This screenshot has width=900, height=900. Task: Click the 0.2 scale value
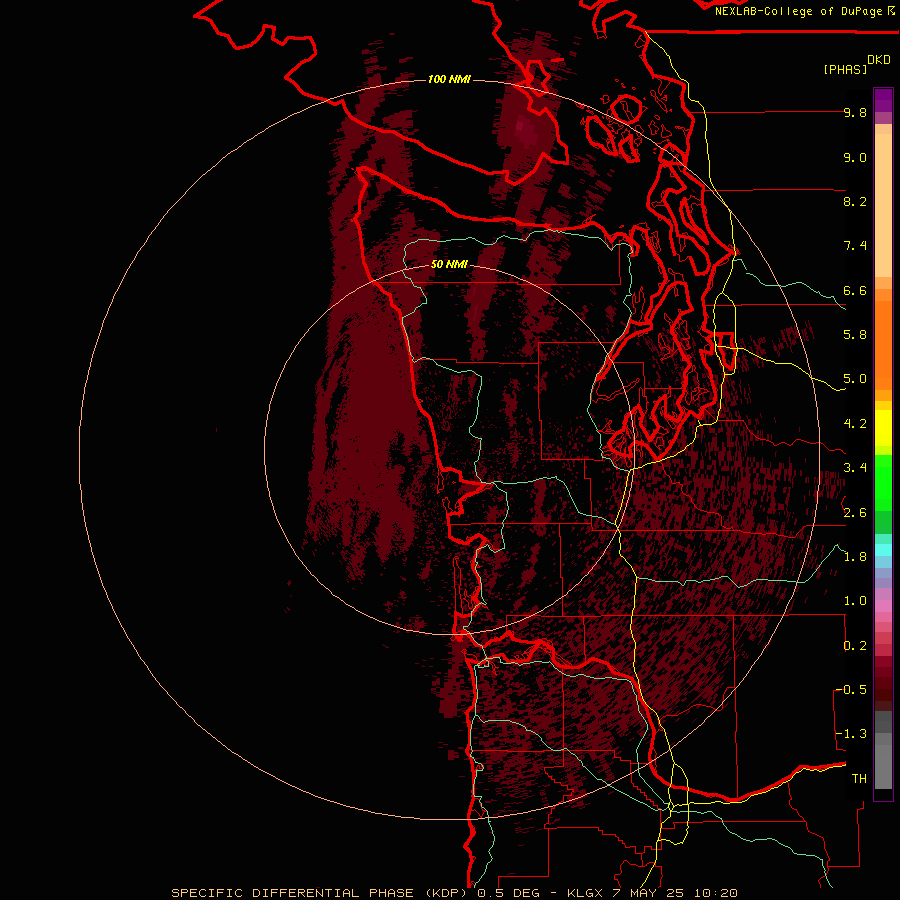click(x=855, y=646)
